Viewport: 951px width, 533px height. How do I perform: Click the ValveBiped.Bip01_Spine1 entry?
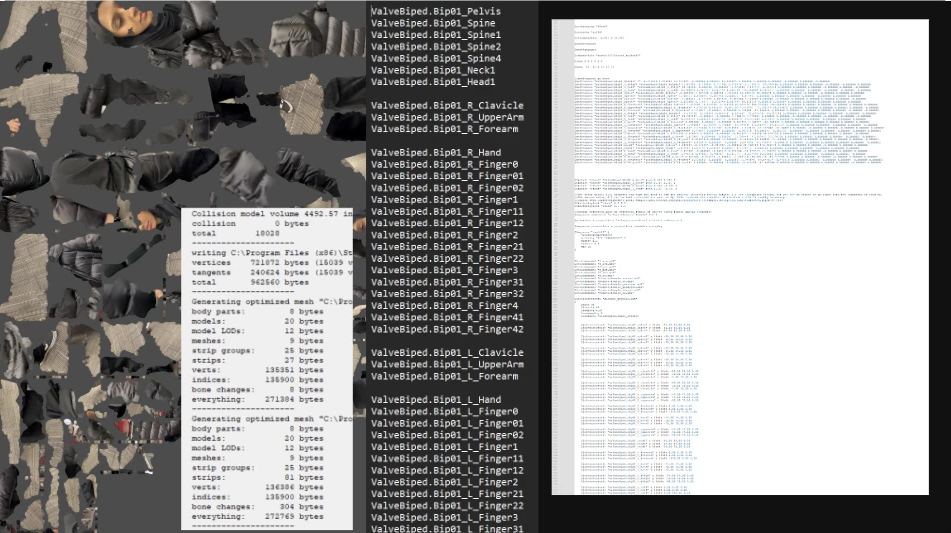436,35
